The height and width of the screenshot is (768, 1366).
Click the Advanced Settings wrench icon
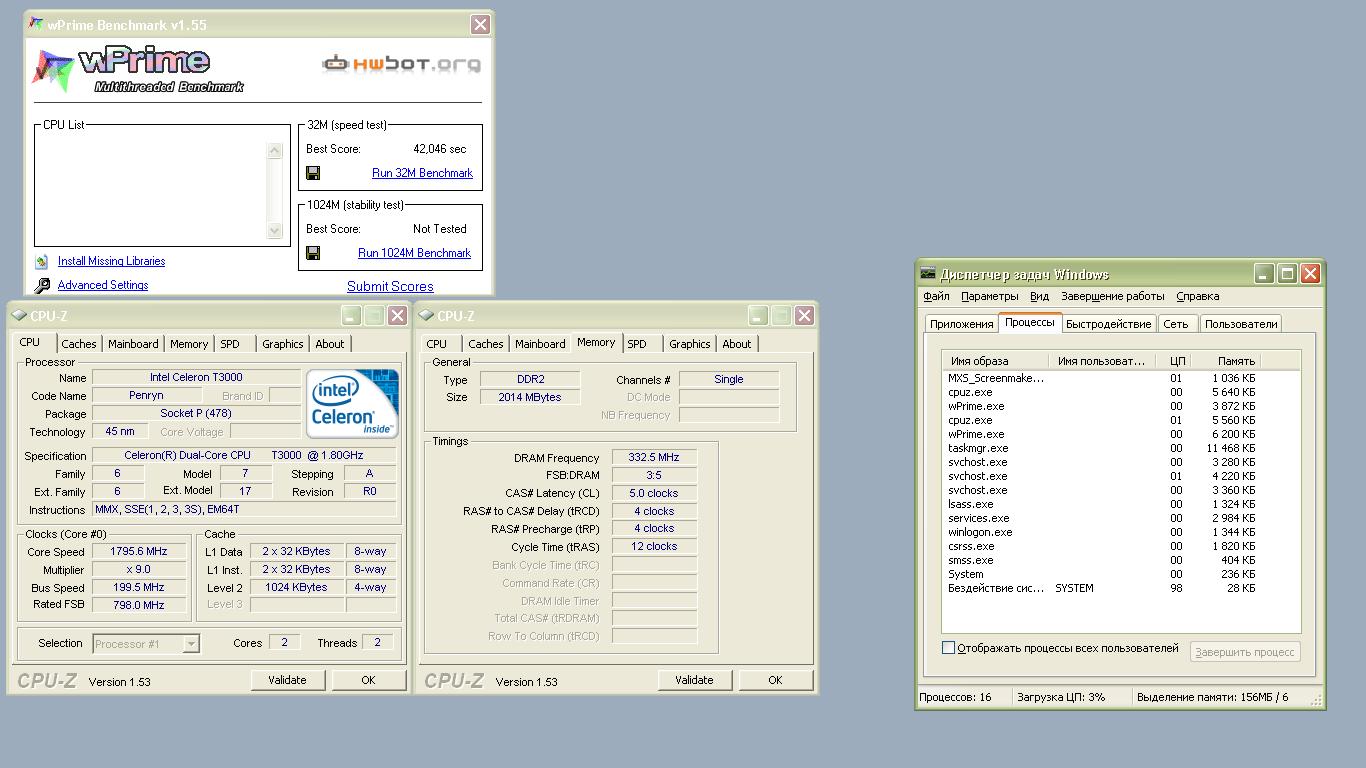point(41,286)
